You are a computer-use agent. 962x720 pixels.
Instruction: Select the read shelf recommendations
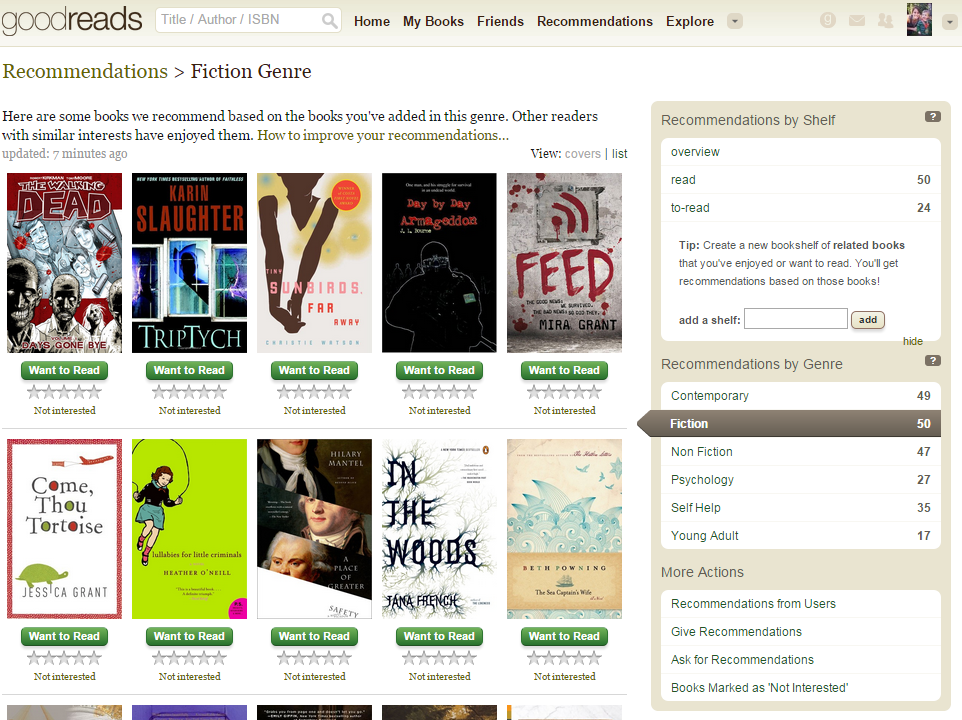[x=801, y=180]
